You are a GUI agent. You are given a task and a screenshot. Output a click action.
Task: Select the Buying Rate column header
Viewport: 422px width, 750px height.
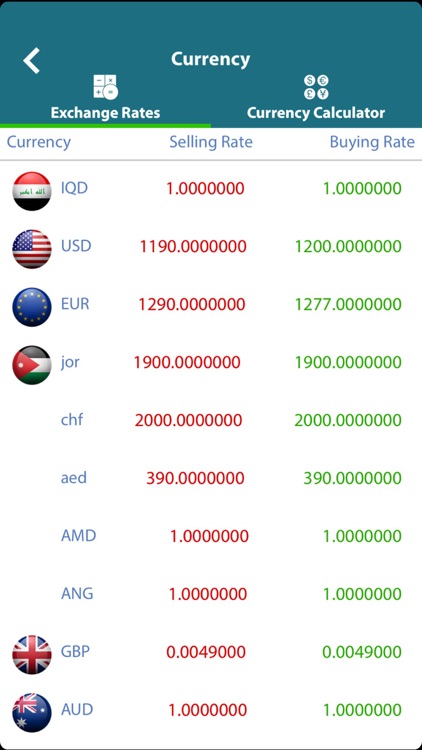point(372,142)
